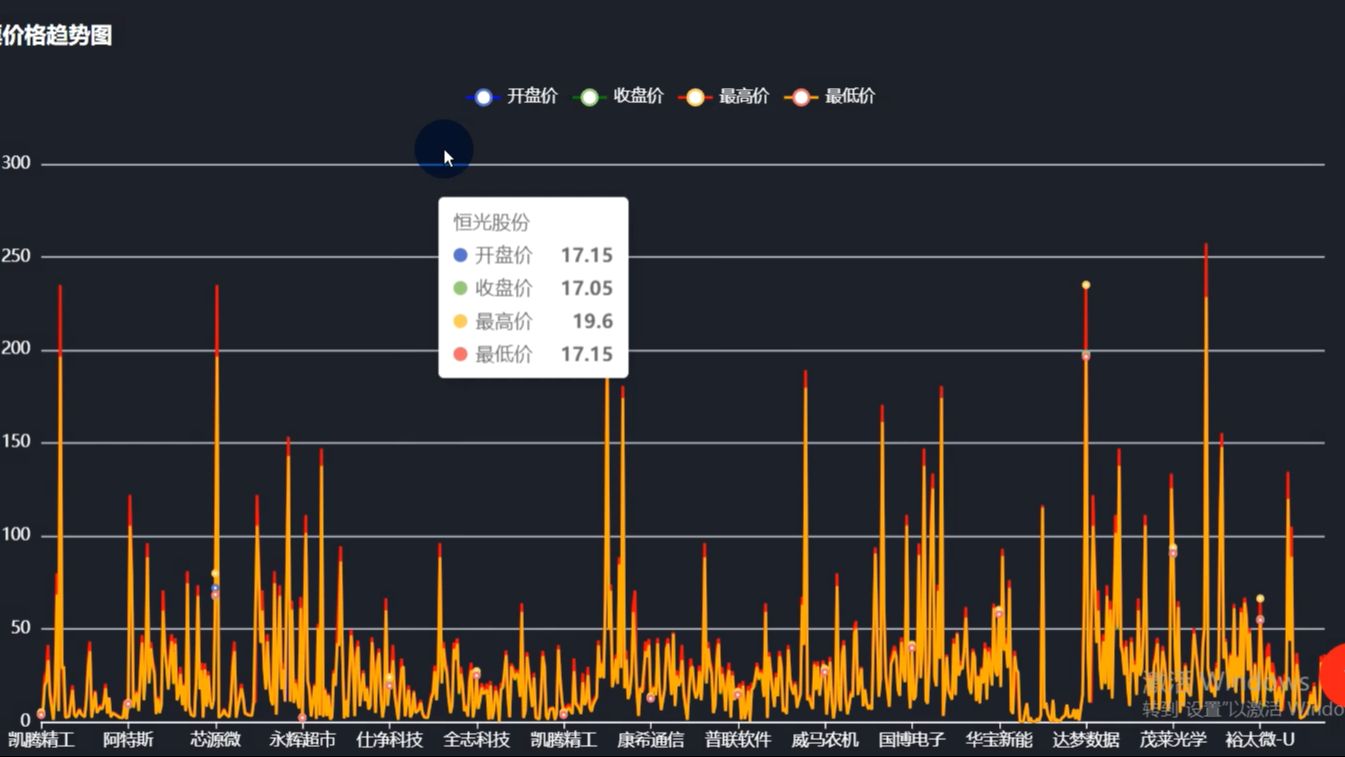Click the y-axis value 300
Viewport: 1345px width, 757px height.
16,163
